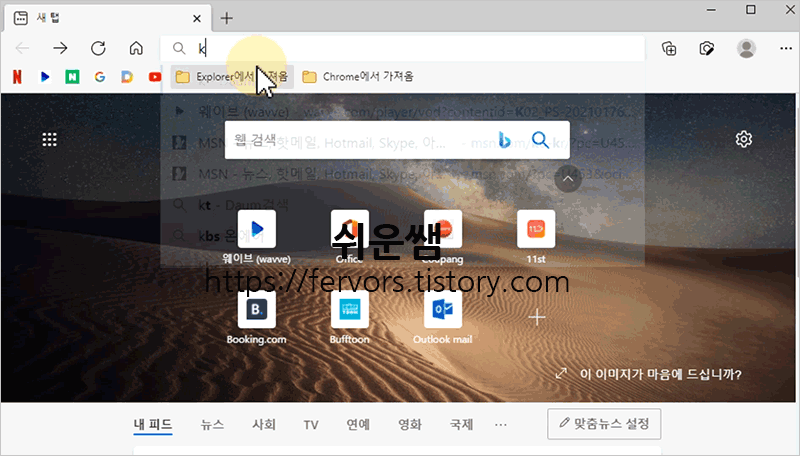
Task: Open the profile avatar menu
Action: pos(746,48)
